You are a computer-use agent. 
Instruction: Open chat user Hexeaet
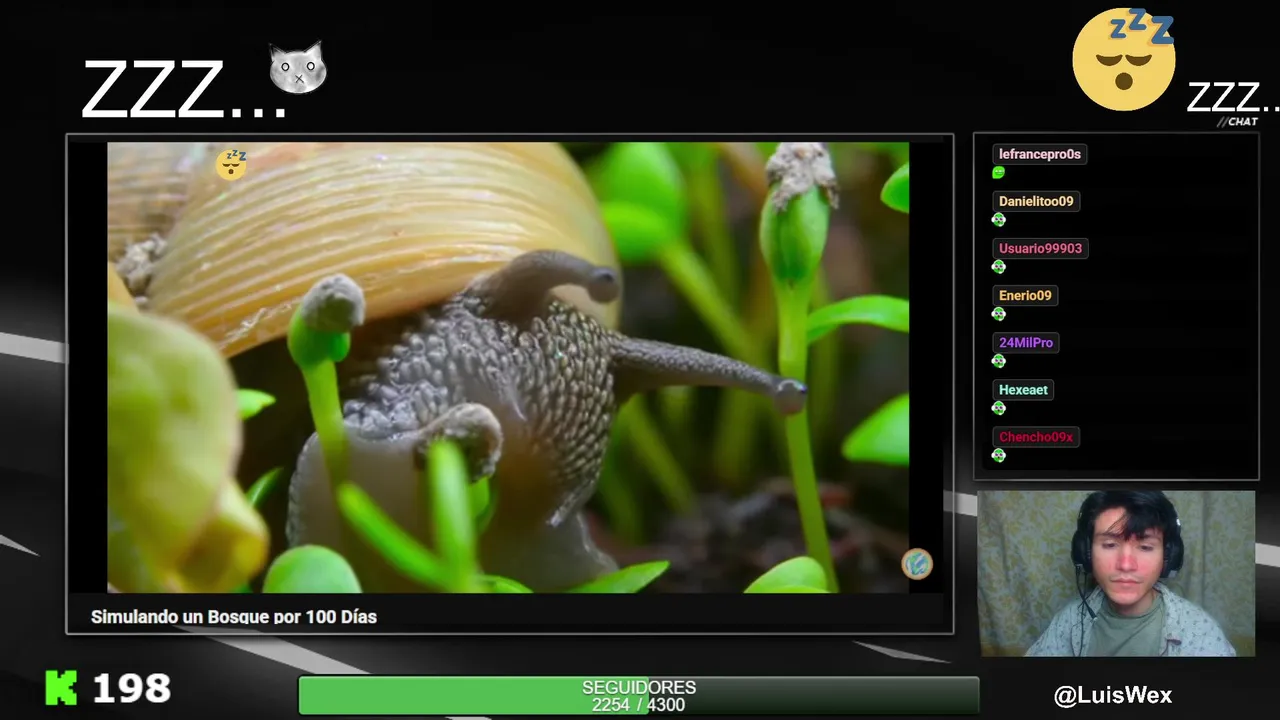click(x=1023, y=389)
